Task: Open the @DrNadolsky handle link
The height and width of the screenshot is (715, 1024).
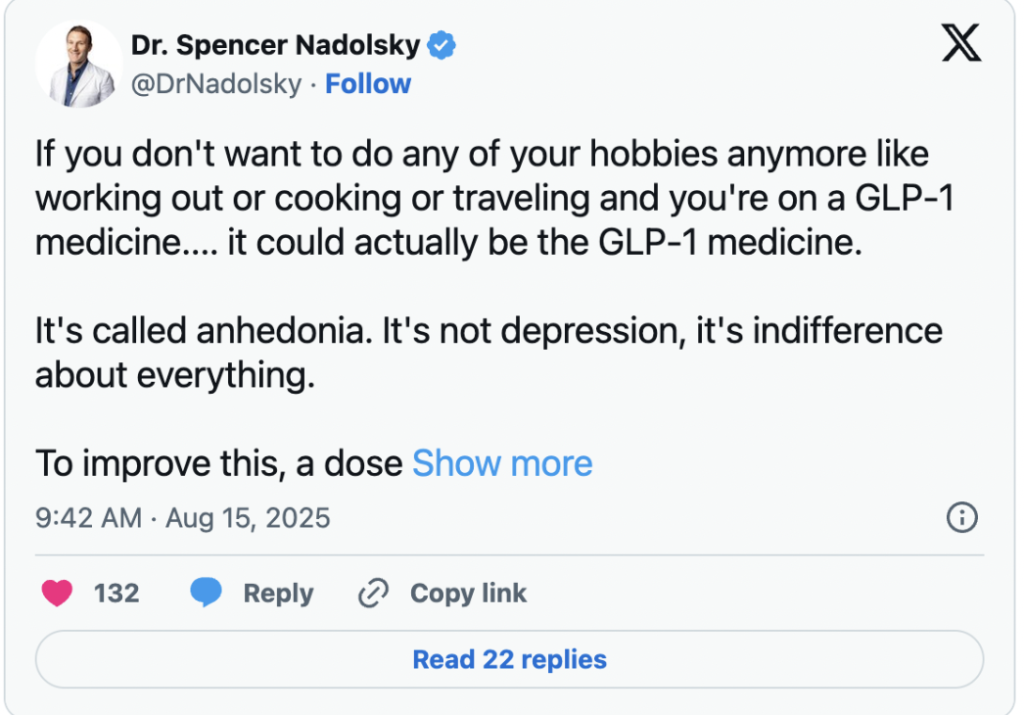Action: (x=216, y=84)
